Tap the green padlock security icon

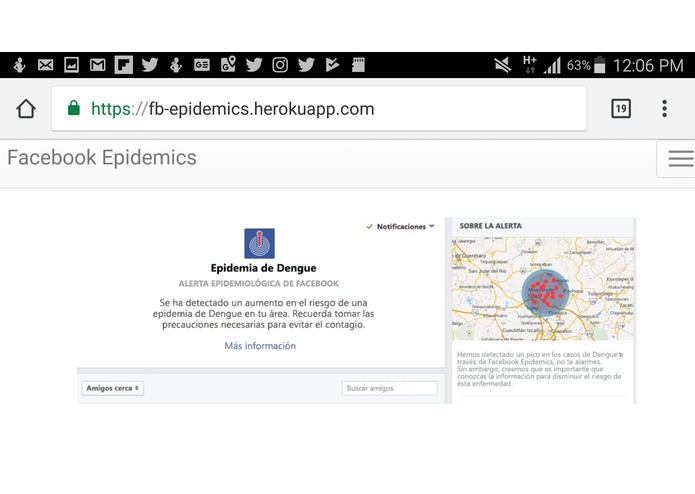pos(74,108)
